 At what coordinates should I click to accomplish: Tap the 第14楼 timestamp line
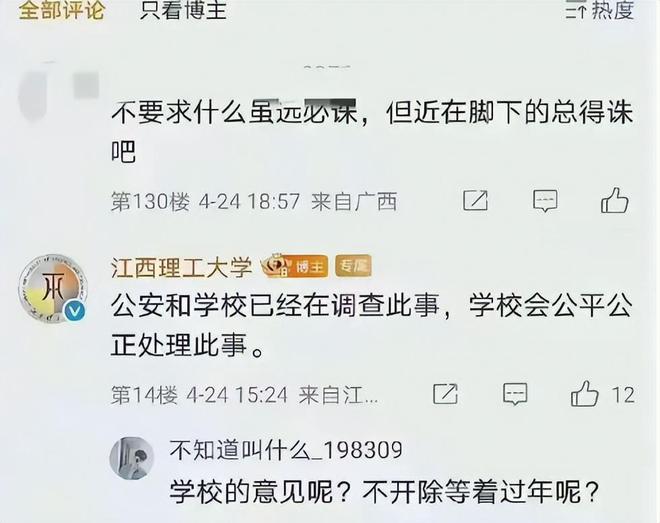(x=245, y=395)
